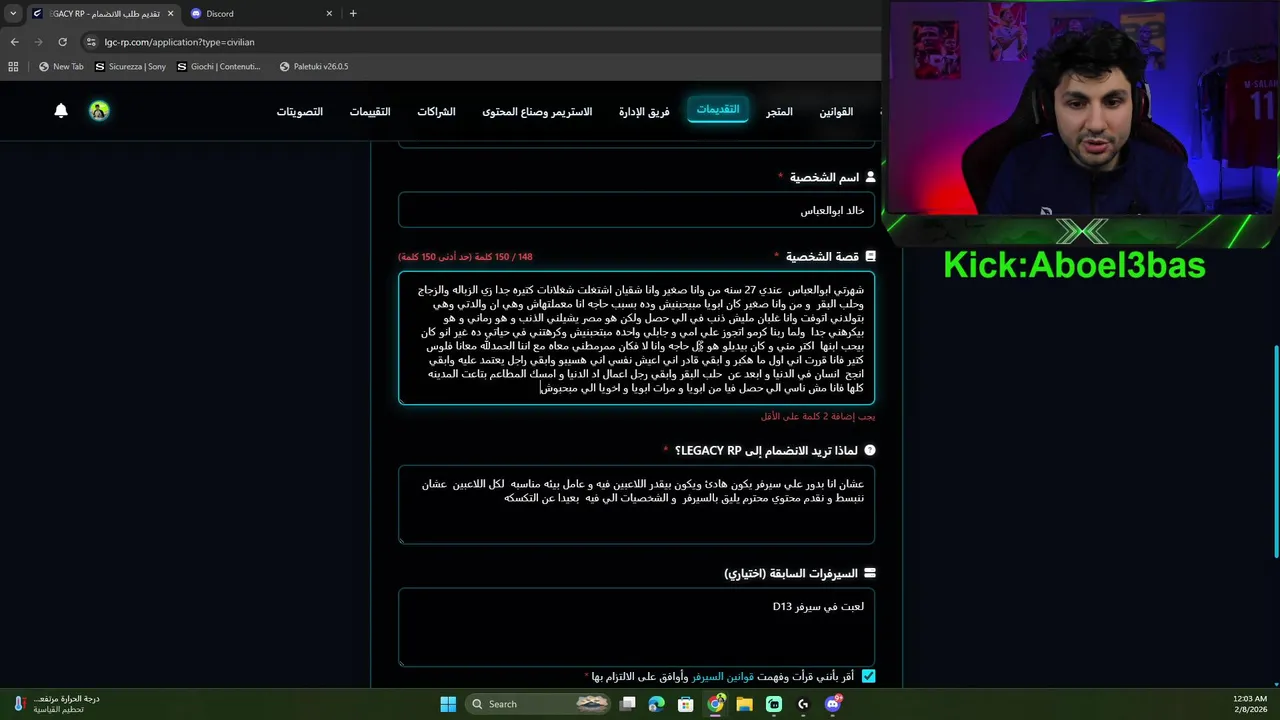1280x720 pixels.
Task: Click inside the character story text area
Action: [636, 338]
